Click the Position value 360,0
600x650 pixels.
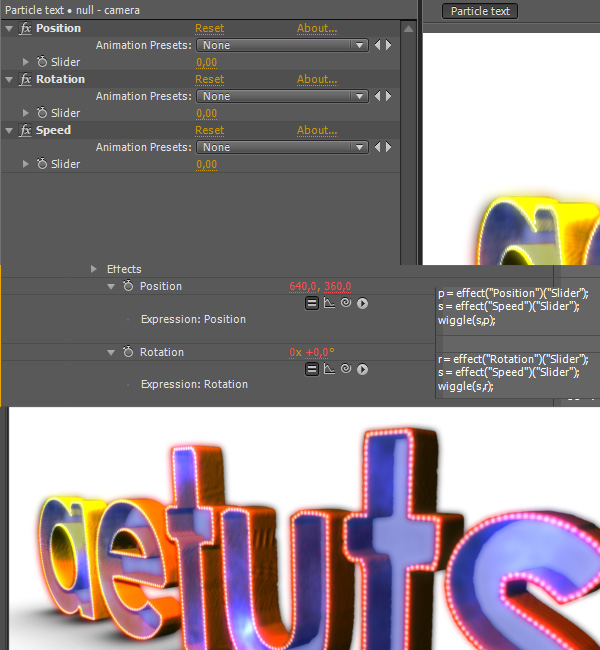point(338,286)
